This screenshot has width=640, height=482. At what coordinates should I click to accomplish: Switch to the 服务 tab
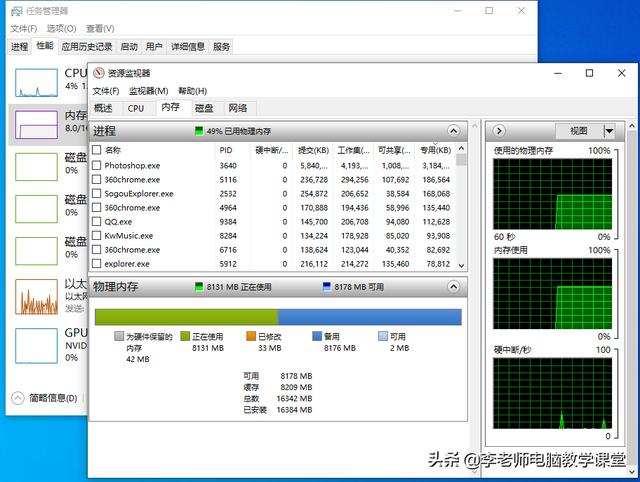222,47
